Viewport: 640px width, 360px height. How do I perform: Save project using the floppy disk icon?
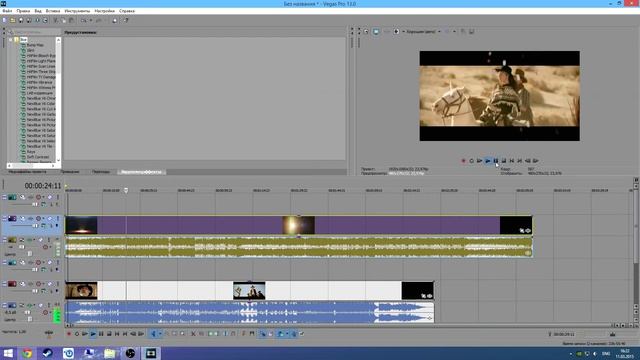21,20
